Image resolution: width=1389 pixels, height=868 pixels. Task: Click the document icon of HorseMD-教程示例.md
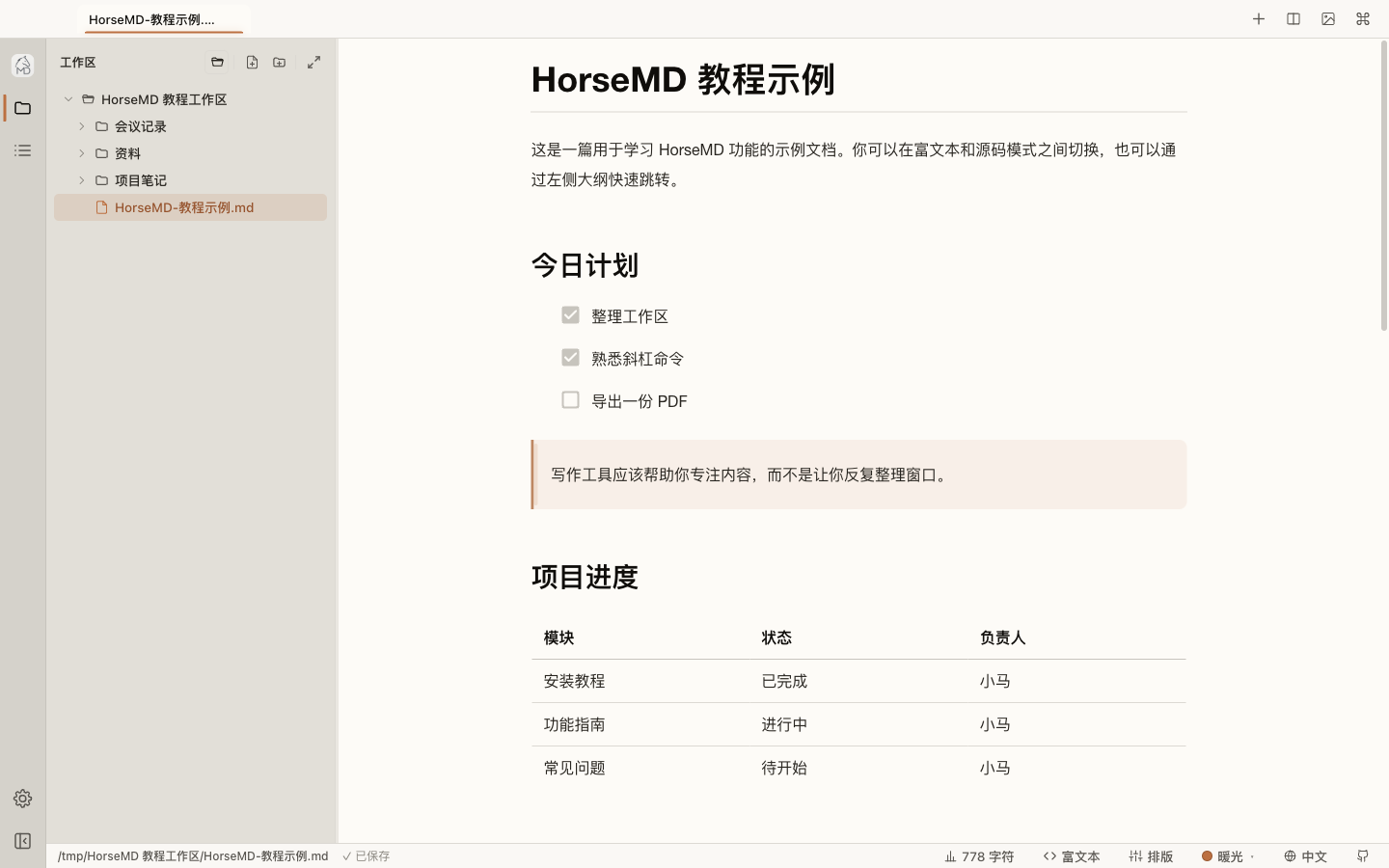(101, 207)
